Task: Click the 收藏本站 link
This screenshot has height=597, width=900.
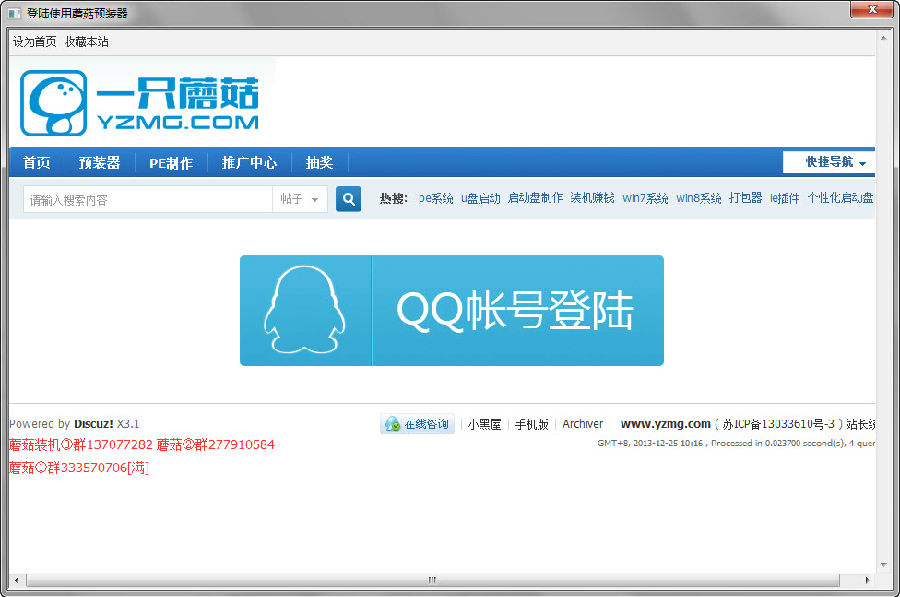Action: [87, 42]
